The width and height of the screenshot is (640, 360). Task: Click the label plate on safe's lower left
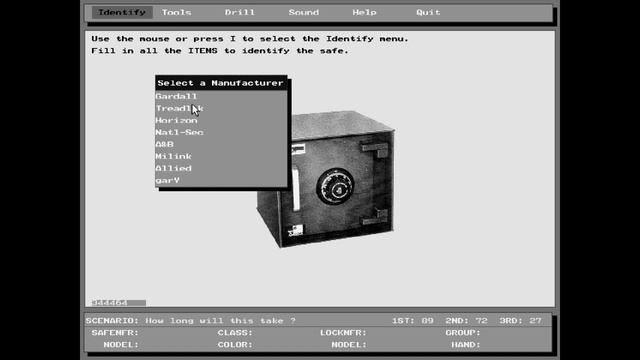(x=296, y=231)
